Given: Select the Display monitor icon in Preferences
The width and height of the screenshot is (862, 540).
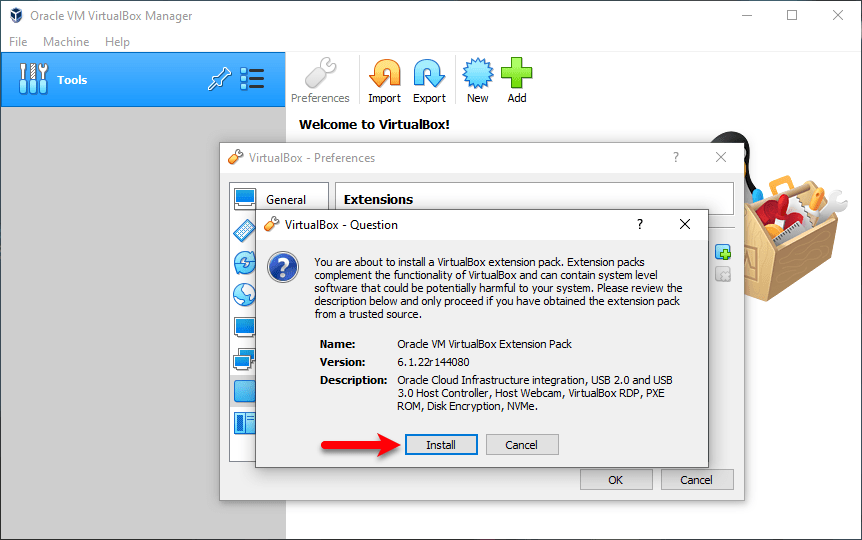Looking at the screenshot, I should 244,327.
